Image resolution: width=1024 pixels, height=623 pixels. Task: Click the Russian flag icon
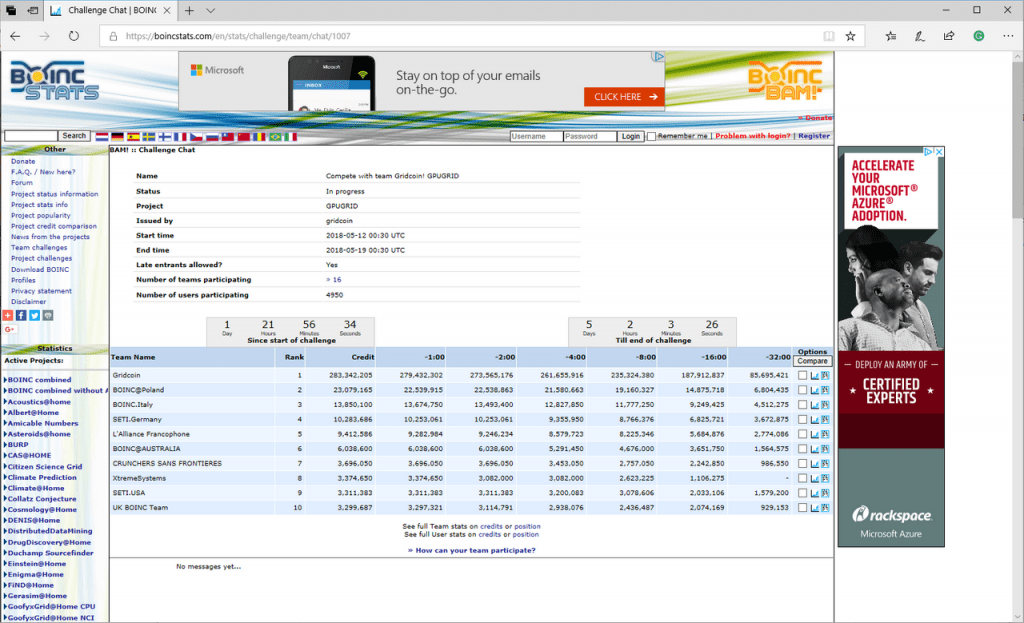212,136
